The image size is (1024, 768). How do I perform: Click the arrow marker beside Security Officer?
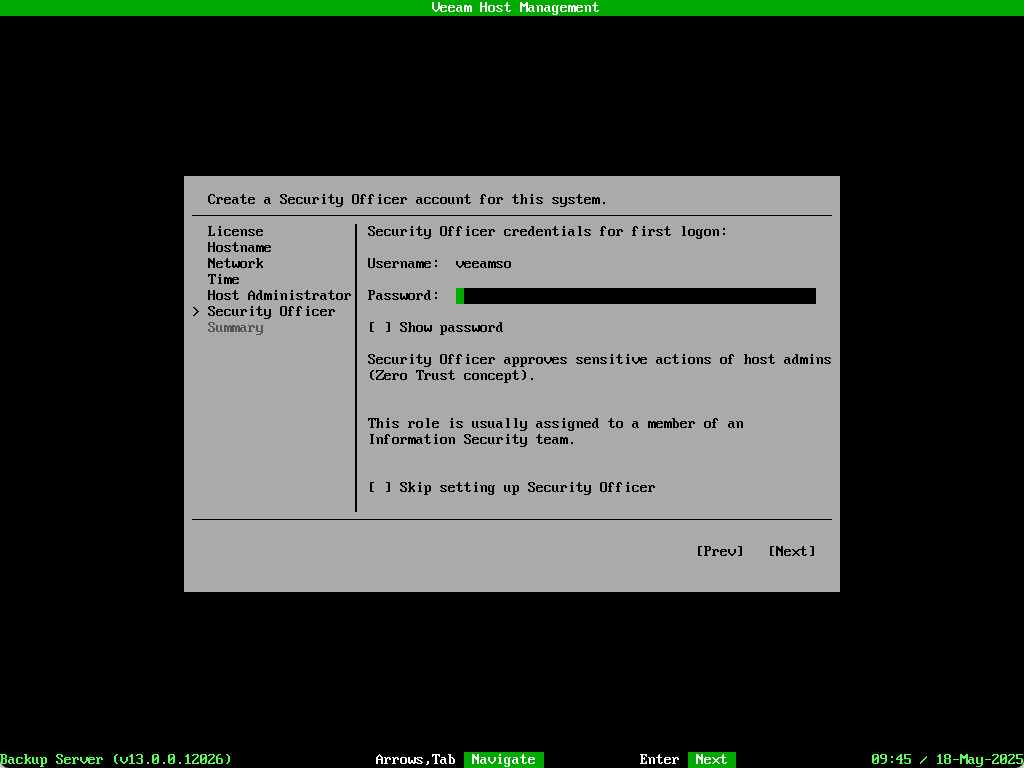pyautogui.click(x=196, y=312)
